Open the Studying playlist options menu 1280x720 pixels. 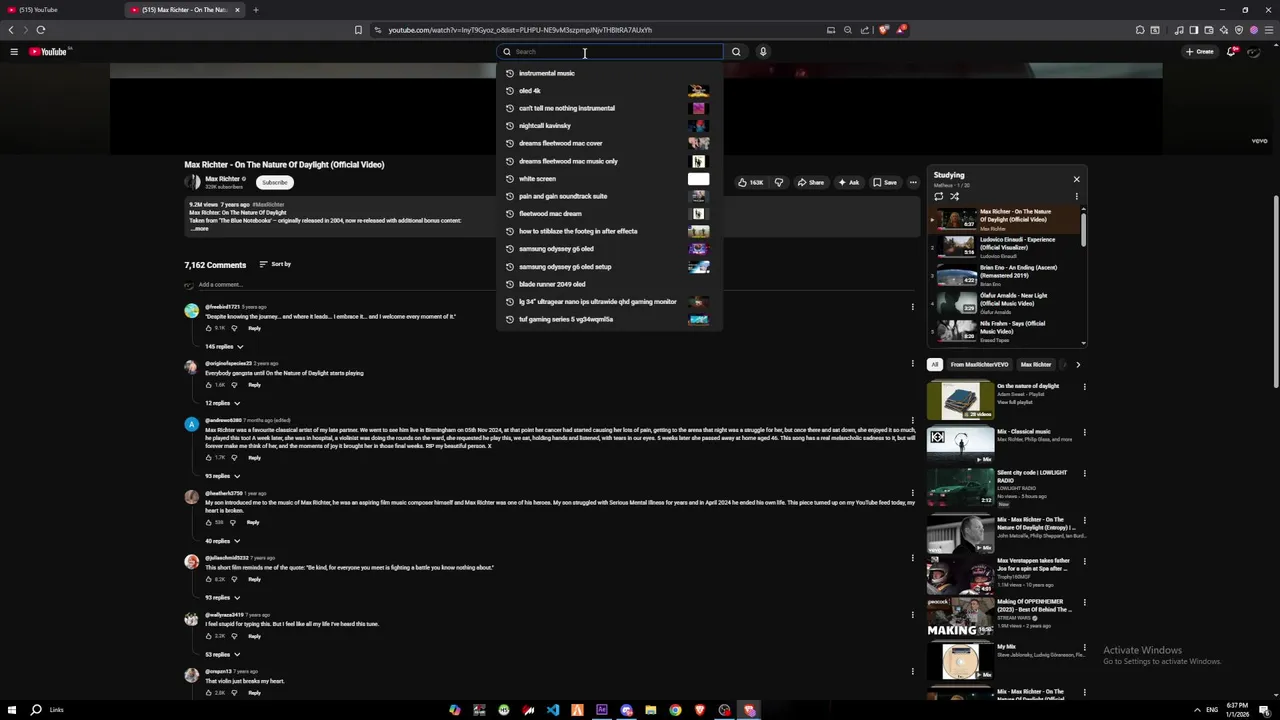click(1077, 197)
